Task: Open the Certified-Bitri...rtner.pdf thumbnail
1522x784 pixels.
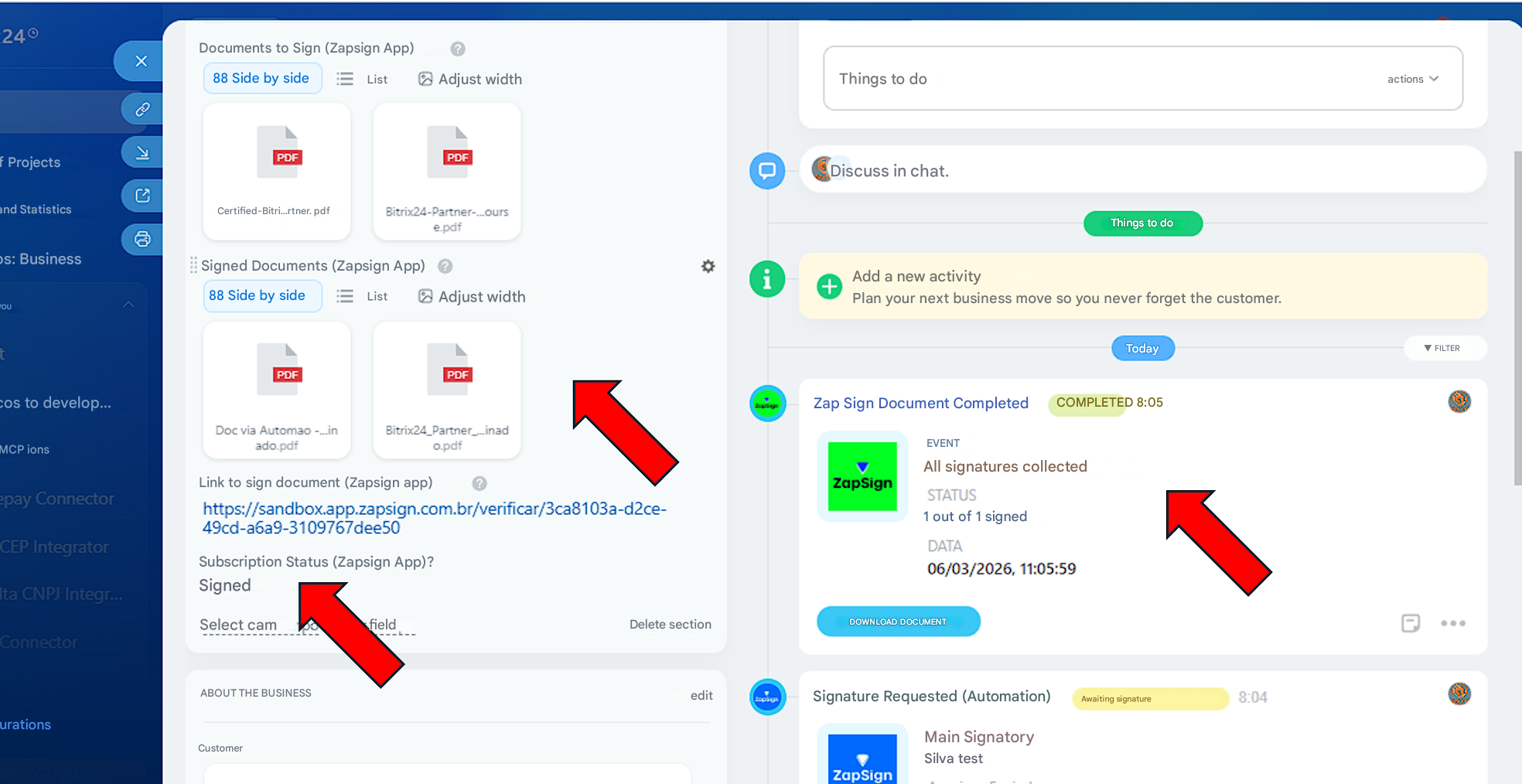Action: tap(276, 172)
